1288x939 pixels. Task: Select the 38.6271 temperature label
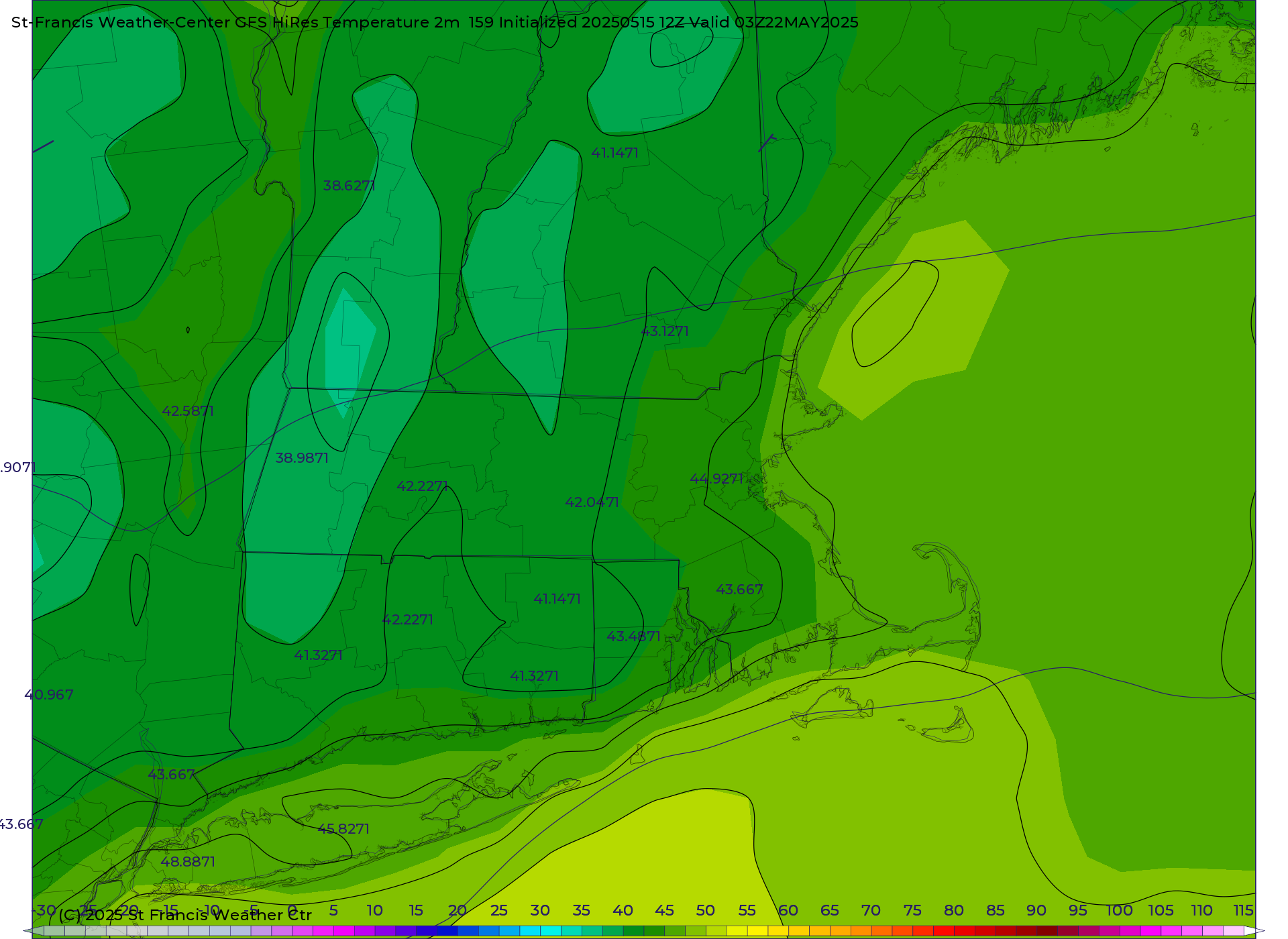[349, 186]
